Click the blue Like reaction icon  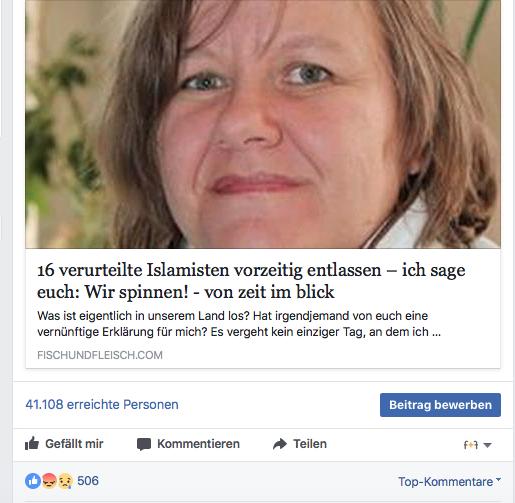click(33, 481)
